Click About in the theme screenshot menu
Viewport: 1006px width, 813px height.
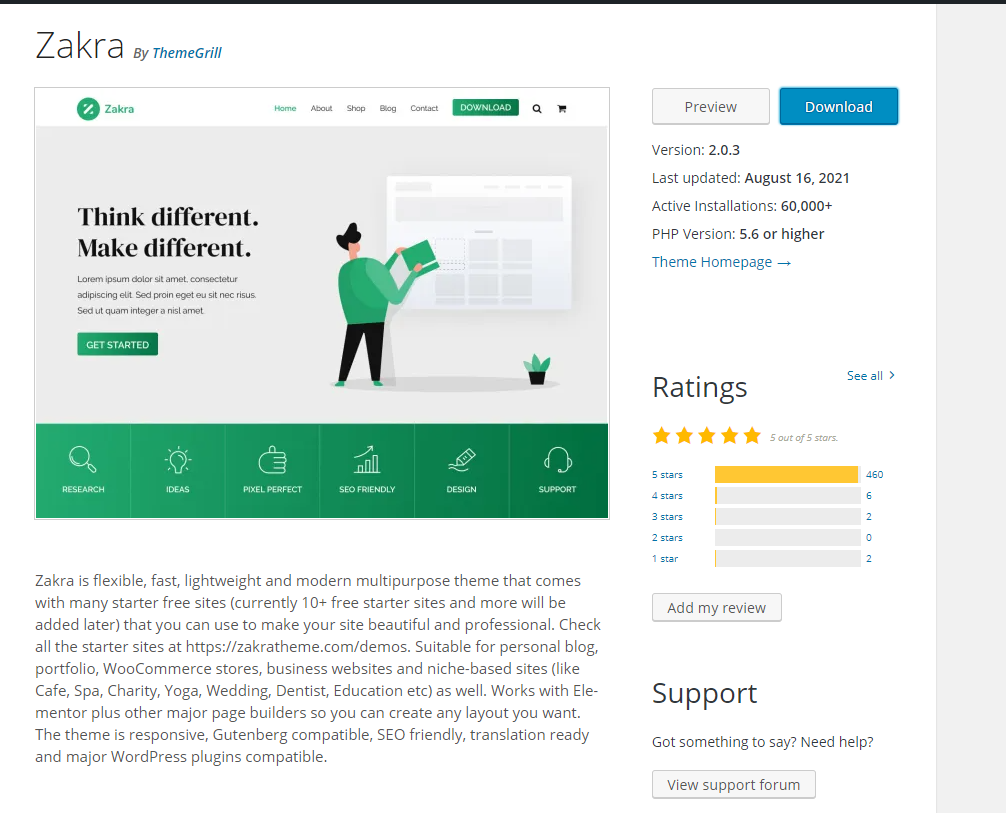[x=321, y=108]
